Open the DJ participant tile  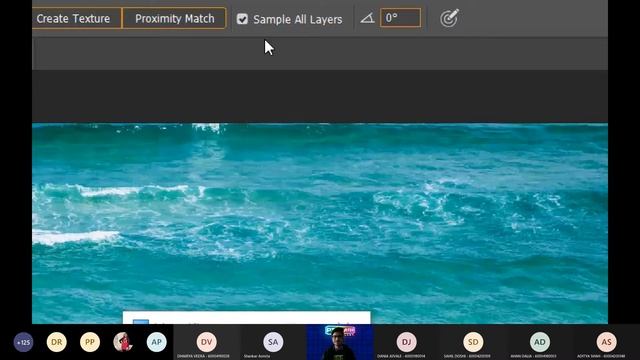coord(407,342)
